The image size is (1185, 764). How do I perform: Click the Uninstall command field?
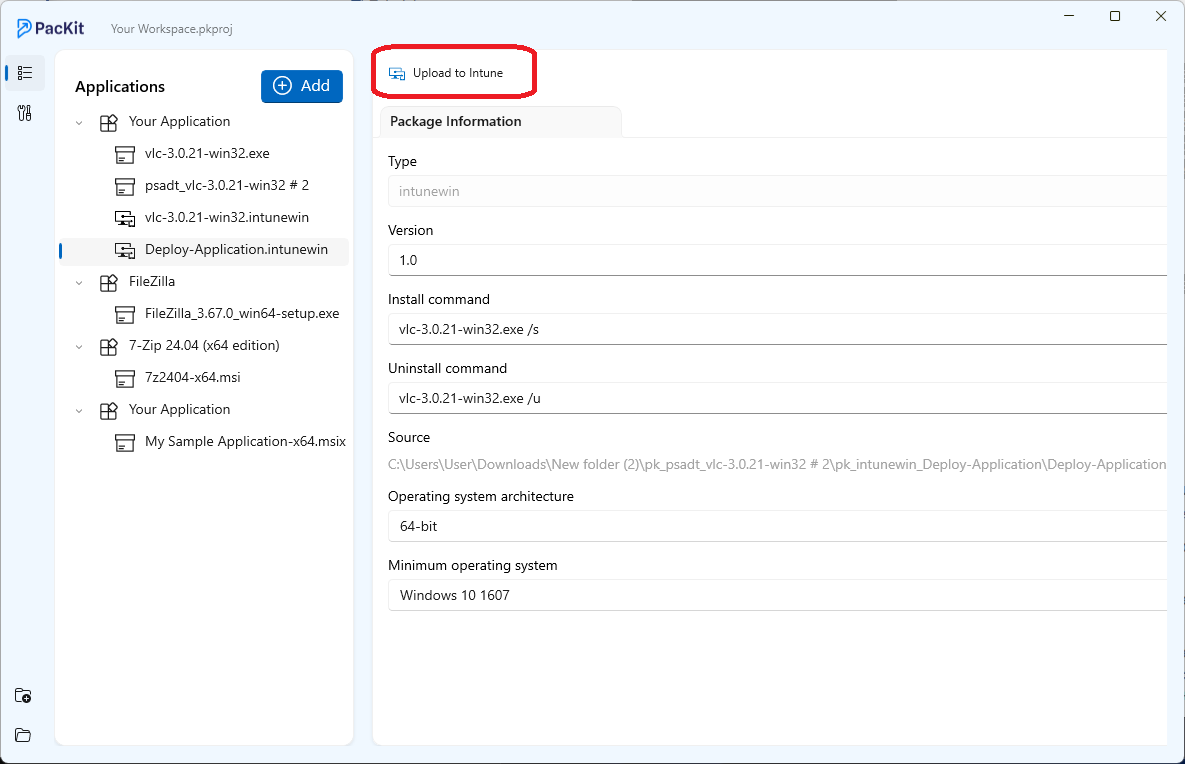click(x=778, y=398)
